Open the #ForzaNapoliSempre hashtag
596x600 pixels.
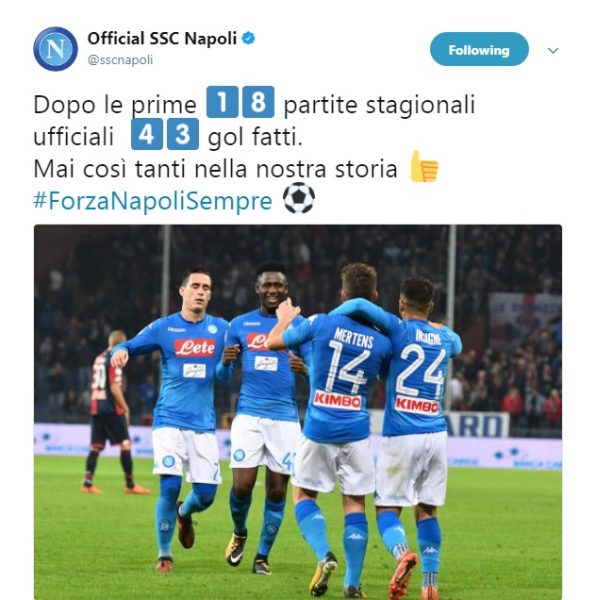(153, 201)
